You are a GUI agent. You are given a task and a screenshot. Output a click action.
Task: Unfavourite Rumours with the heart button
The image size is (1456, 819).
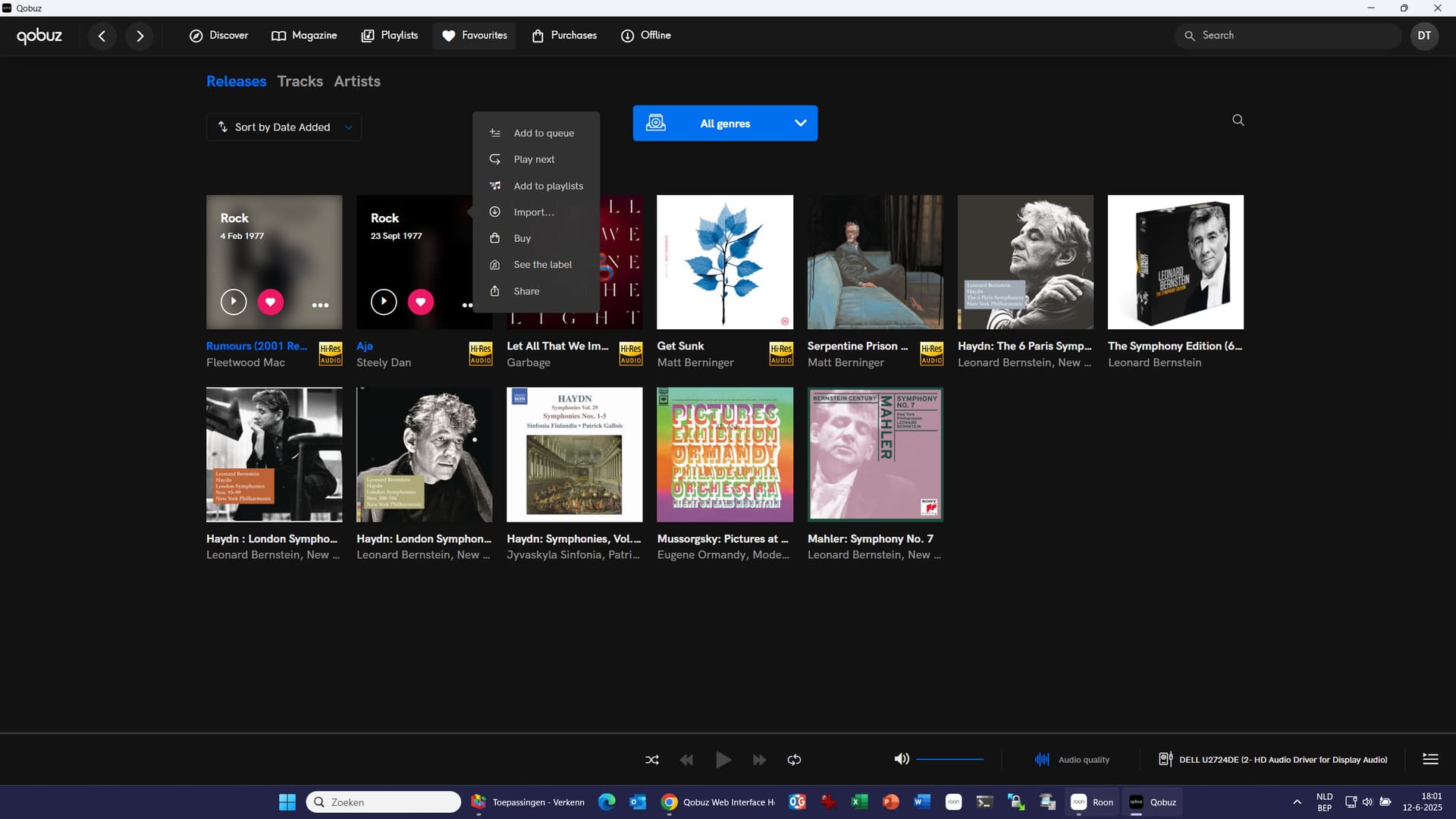pos(270,302)
